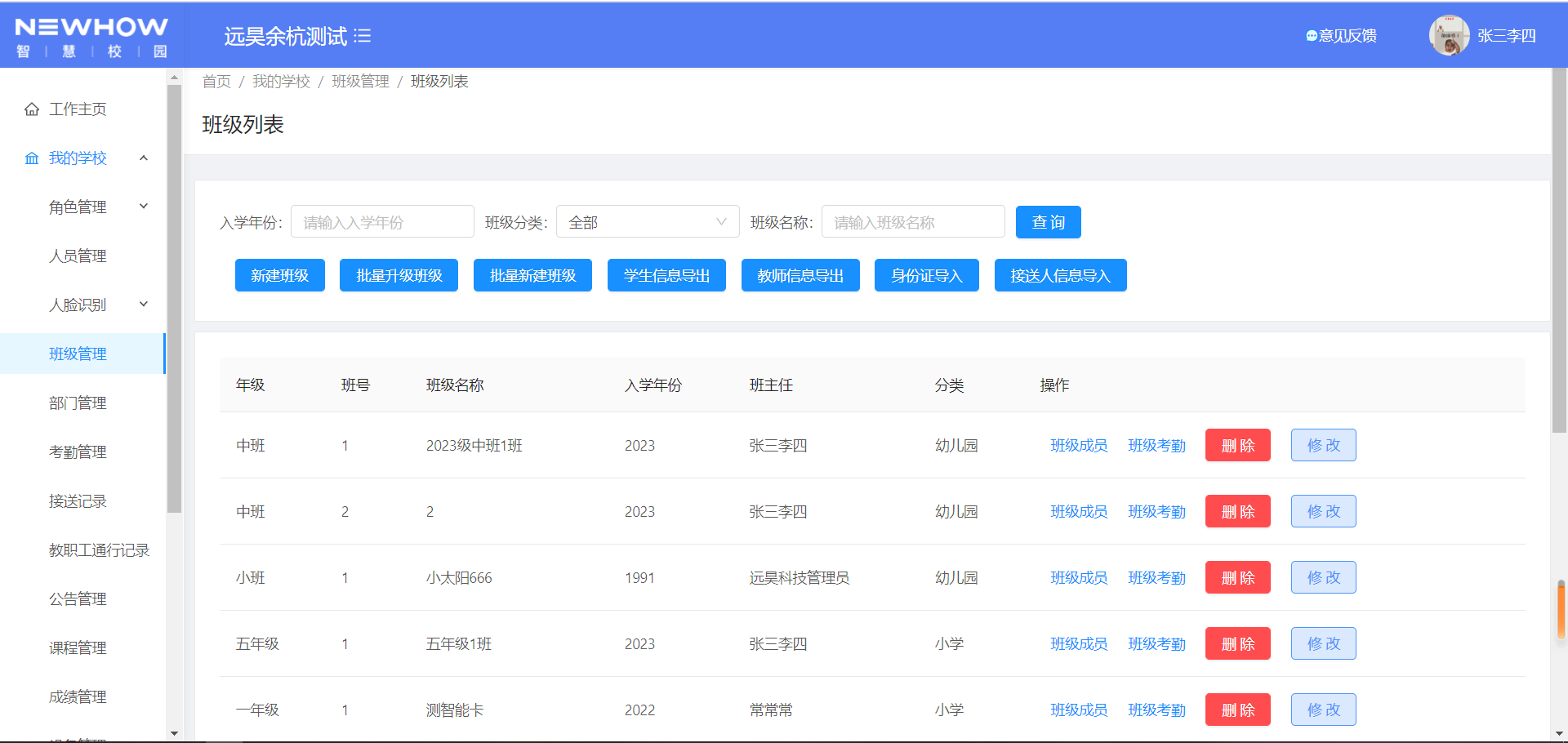Click the sidebar scrollbar up arrow

(174, 78)
